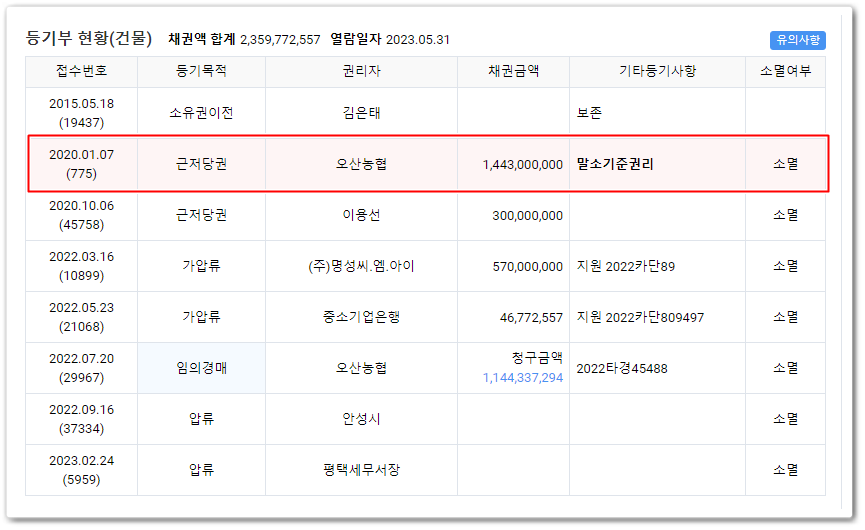Select the 2023.02.24 (5959) receipt cell
The image size is (865, 530).
click(x=82, y=470)
